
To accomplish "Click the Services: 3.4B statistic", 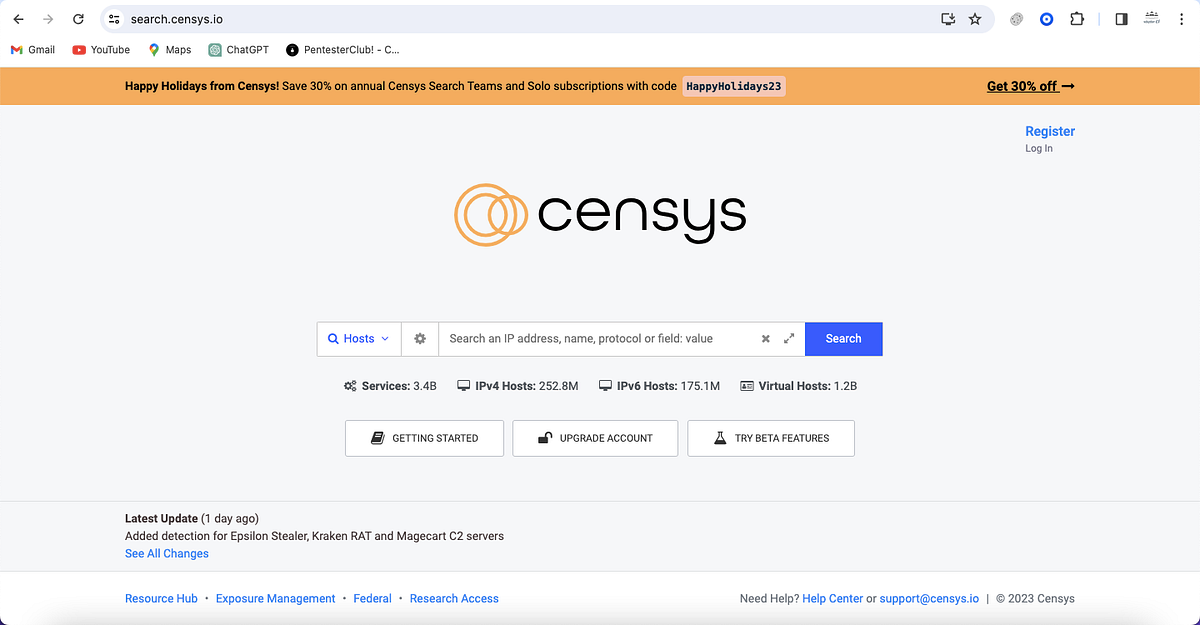I will click(x=390, y=386).
